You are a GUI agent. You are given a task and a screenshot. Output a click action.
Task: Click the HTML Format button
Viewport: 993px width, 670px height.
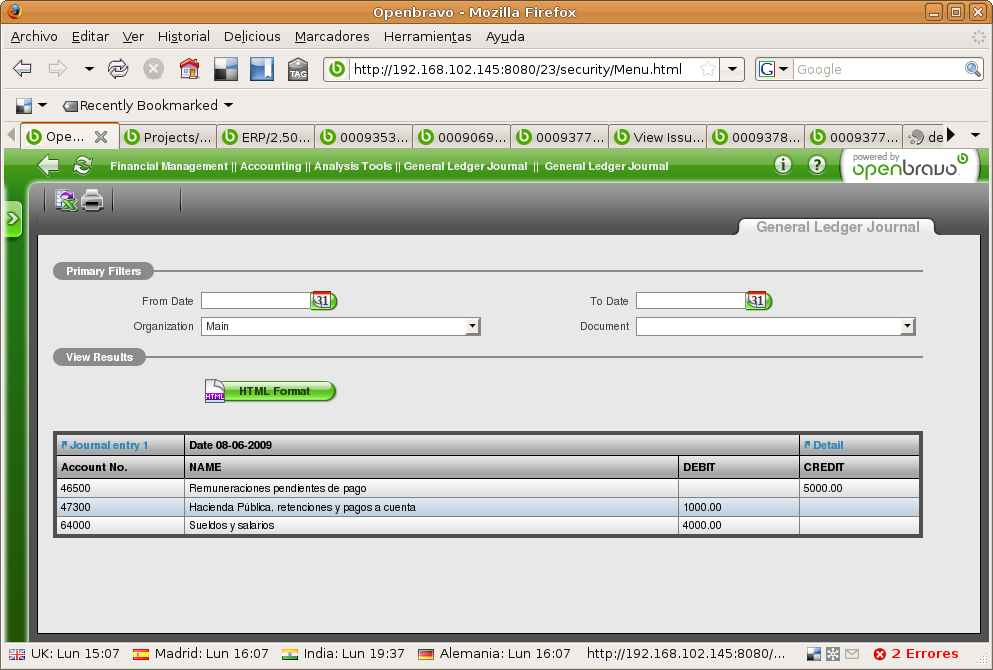(272, 391)
